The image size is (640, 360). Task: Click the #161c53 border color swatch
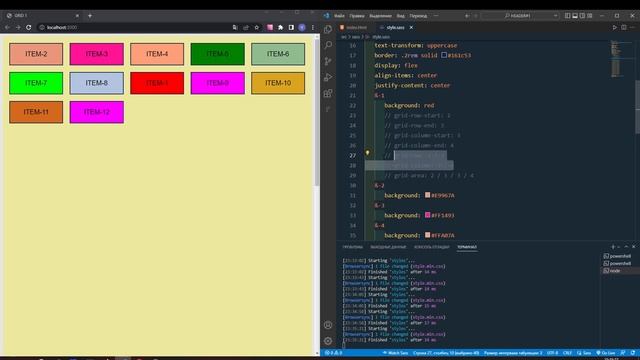(x=444, y=55)
